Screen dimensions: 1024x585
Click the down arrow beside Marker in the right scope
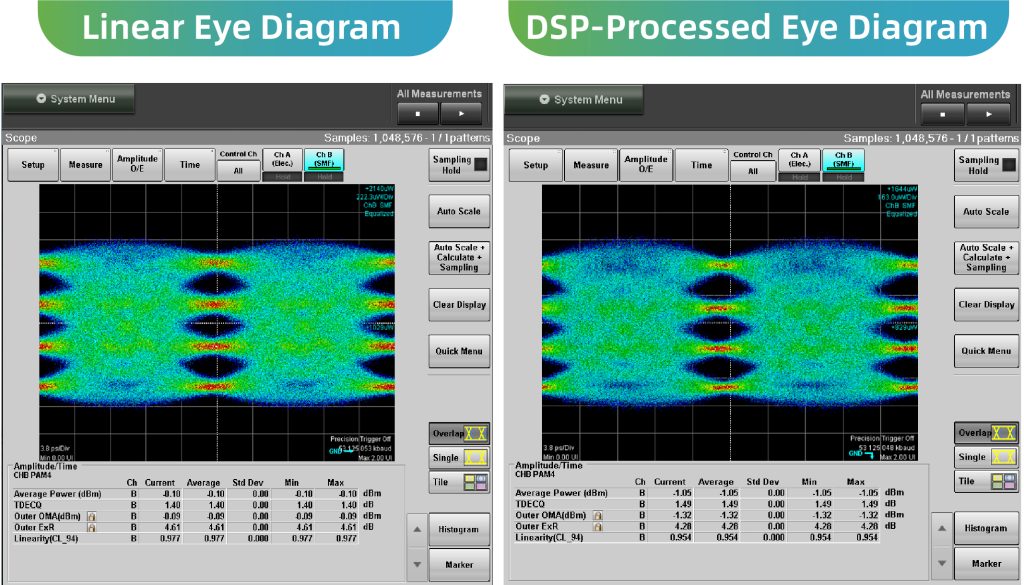(941, 563)
